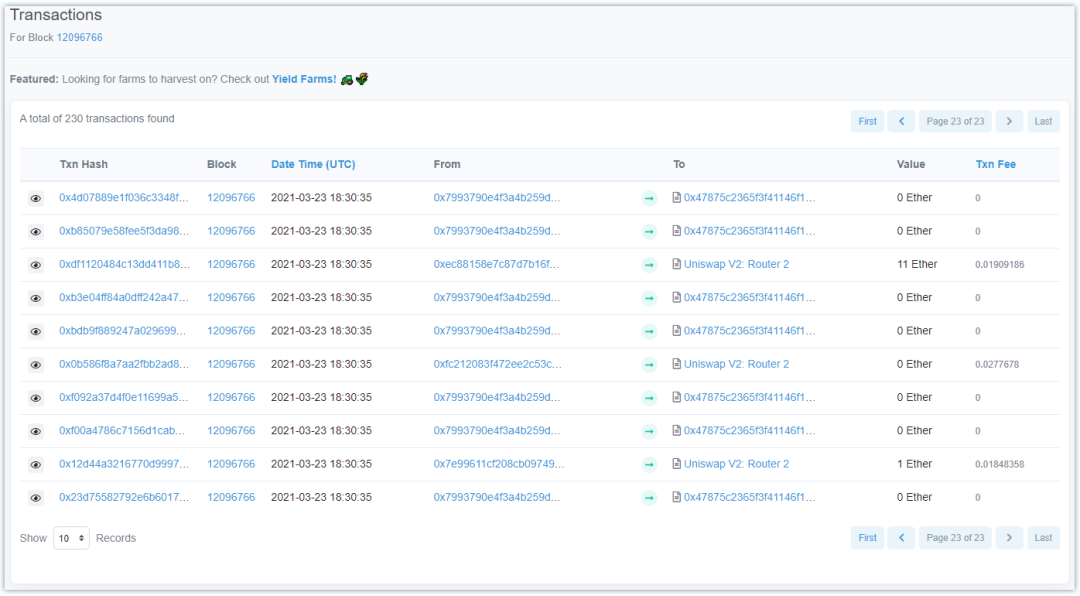Viewport: 1080px width, 596px height.
Task: Open the Yield Farms featured link
Action: 304,79
